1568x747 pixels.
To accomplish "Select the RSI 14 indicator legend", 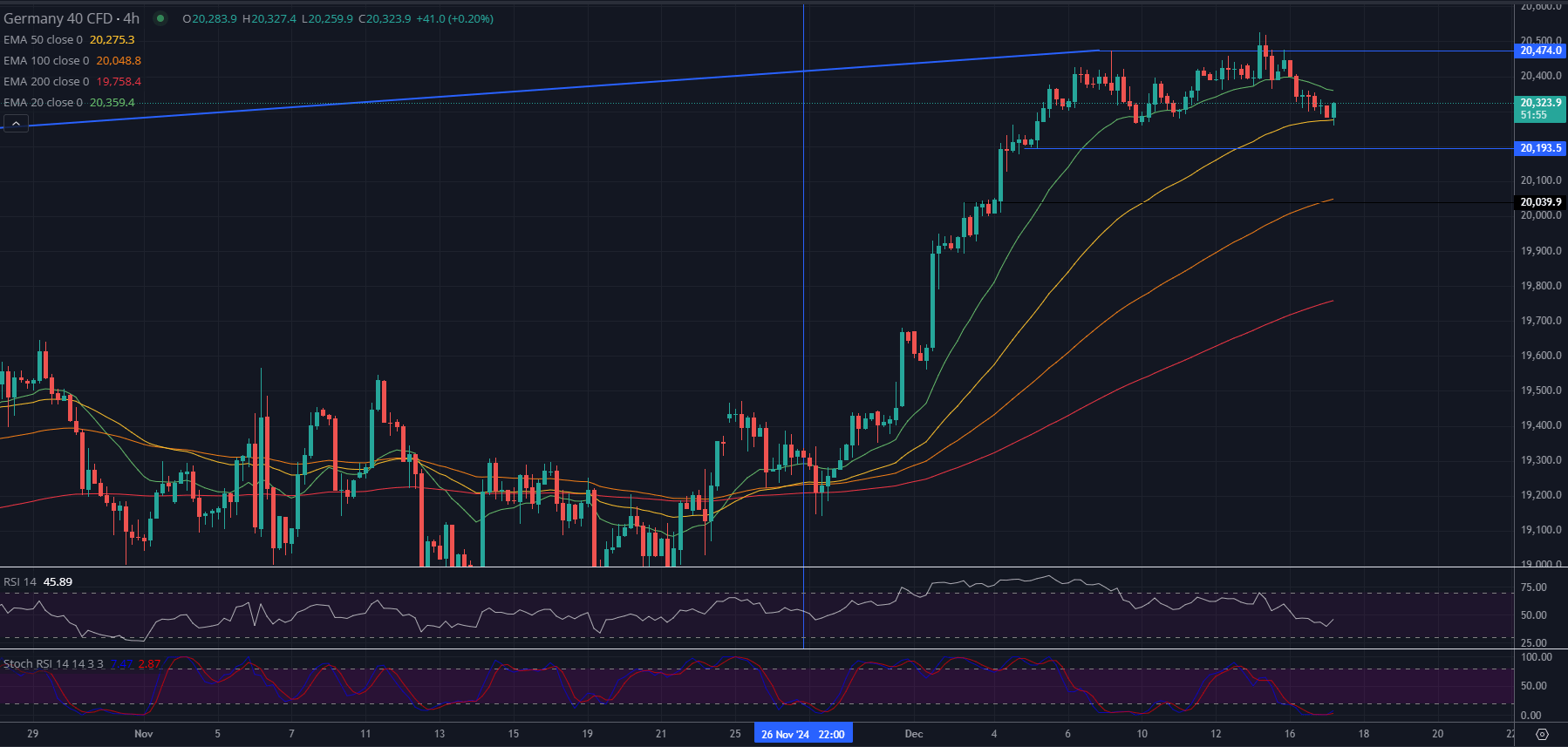I will coord(20,581).
